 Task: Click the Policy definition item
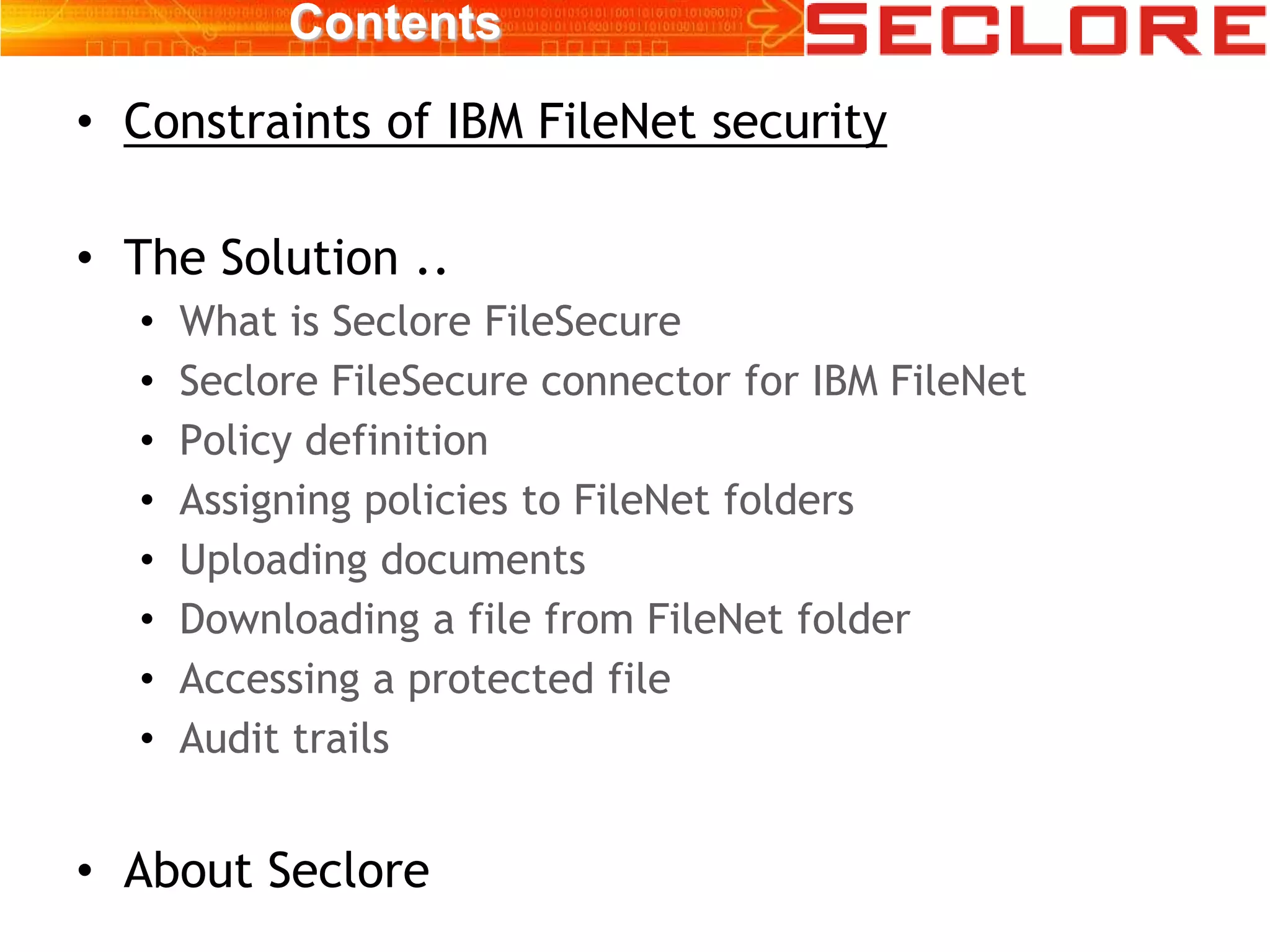(x=334, y=441)
